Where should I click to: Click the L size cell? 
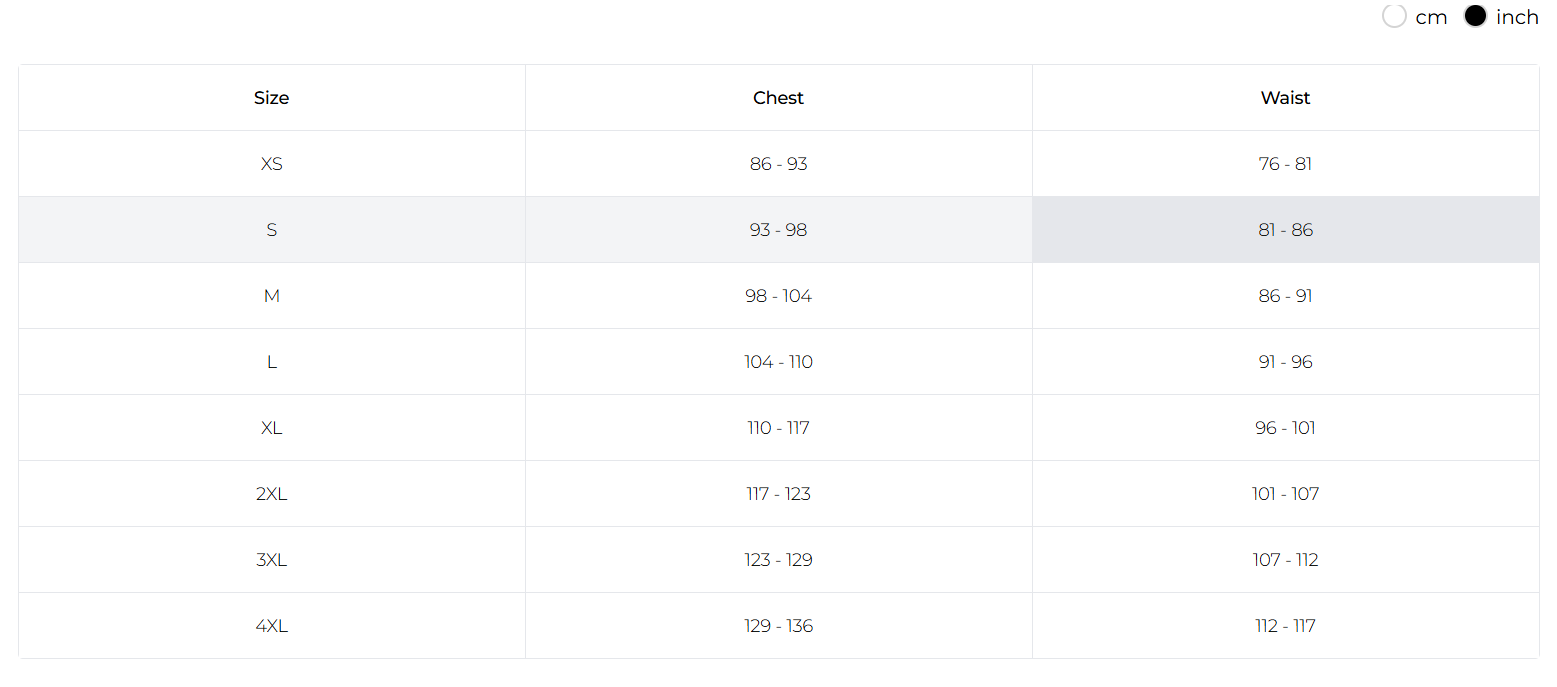[x=272, y=362]
